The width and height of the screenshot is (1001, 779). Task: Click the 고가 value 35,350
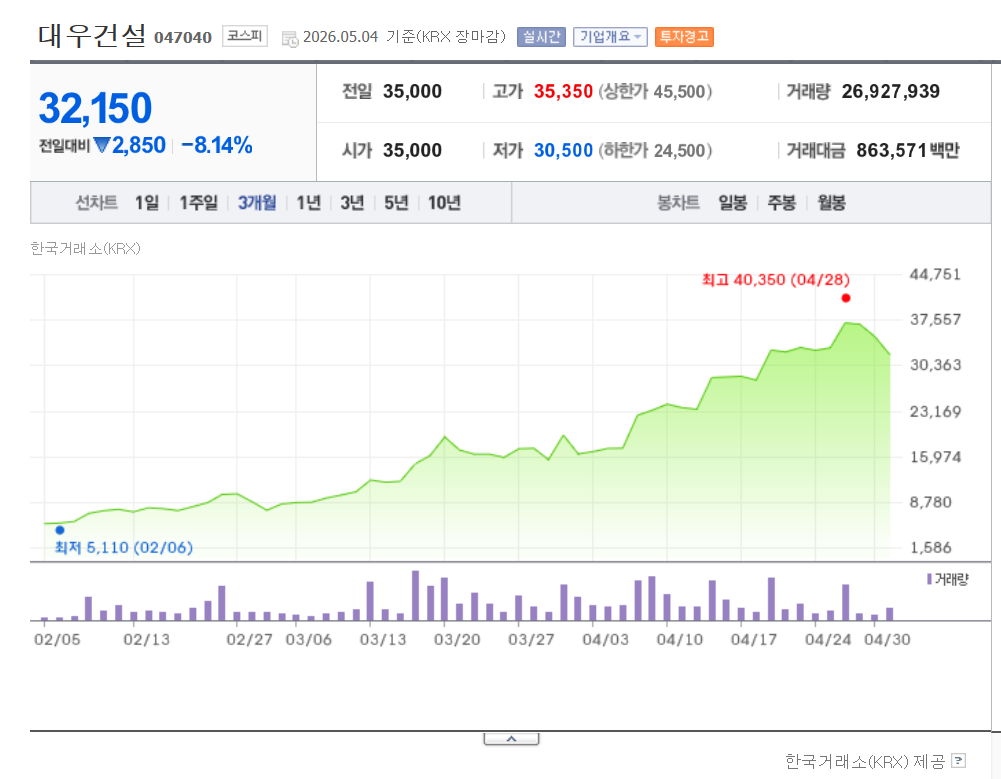tap(563, 91)
